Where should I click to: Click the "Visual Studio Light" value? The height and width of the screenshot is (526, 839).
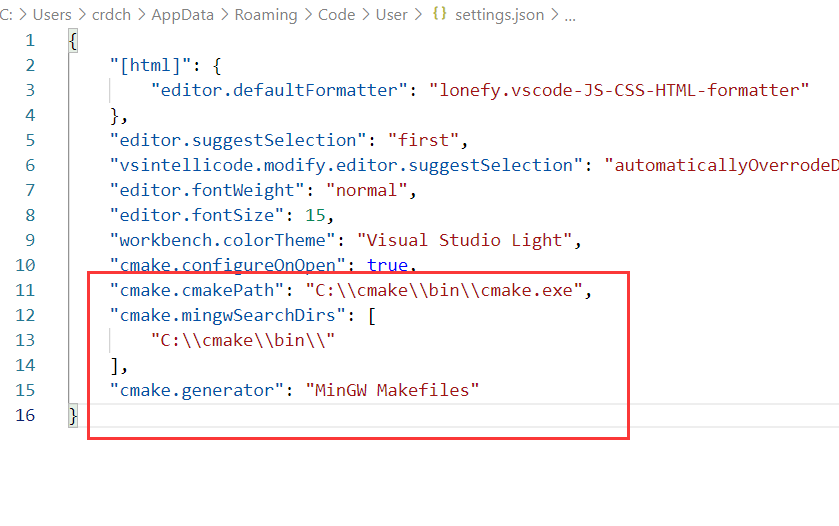coord(464,240)
